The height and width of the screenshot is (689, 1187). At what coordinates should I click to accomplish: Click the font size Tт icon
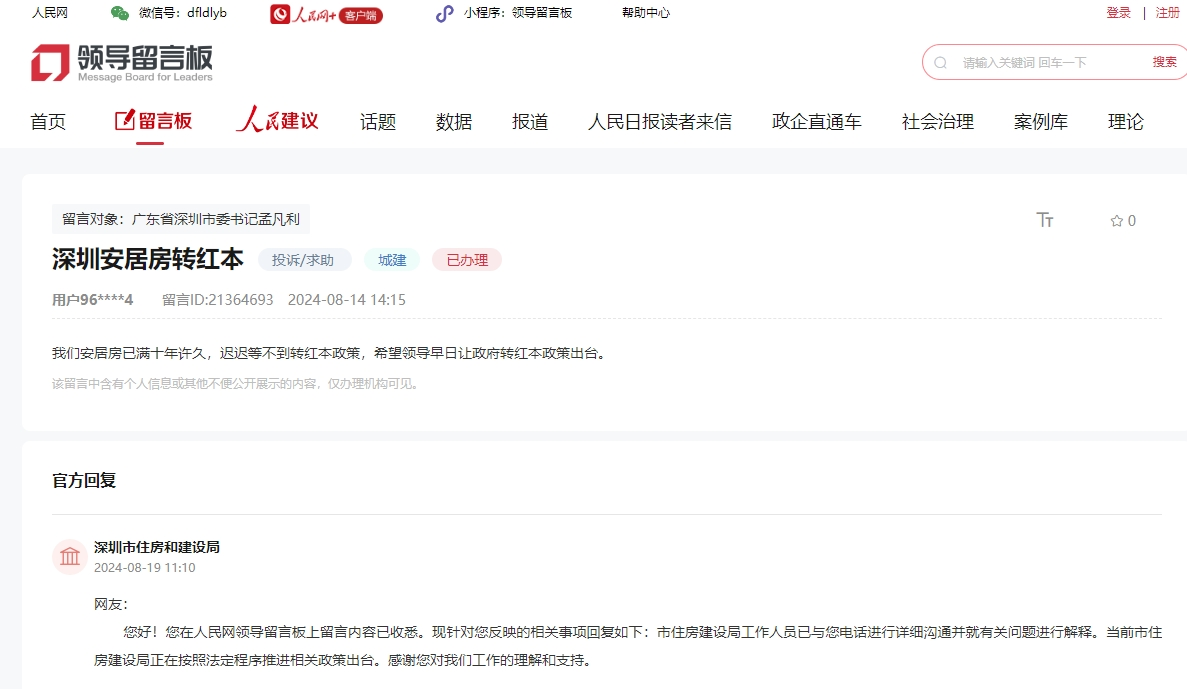pyautogui.click(x=1045, y=220)
